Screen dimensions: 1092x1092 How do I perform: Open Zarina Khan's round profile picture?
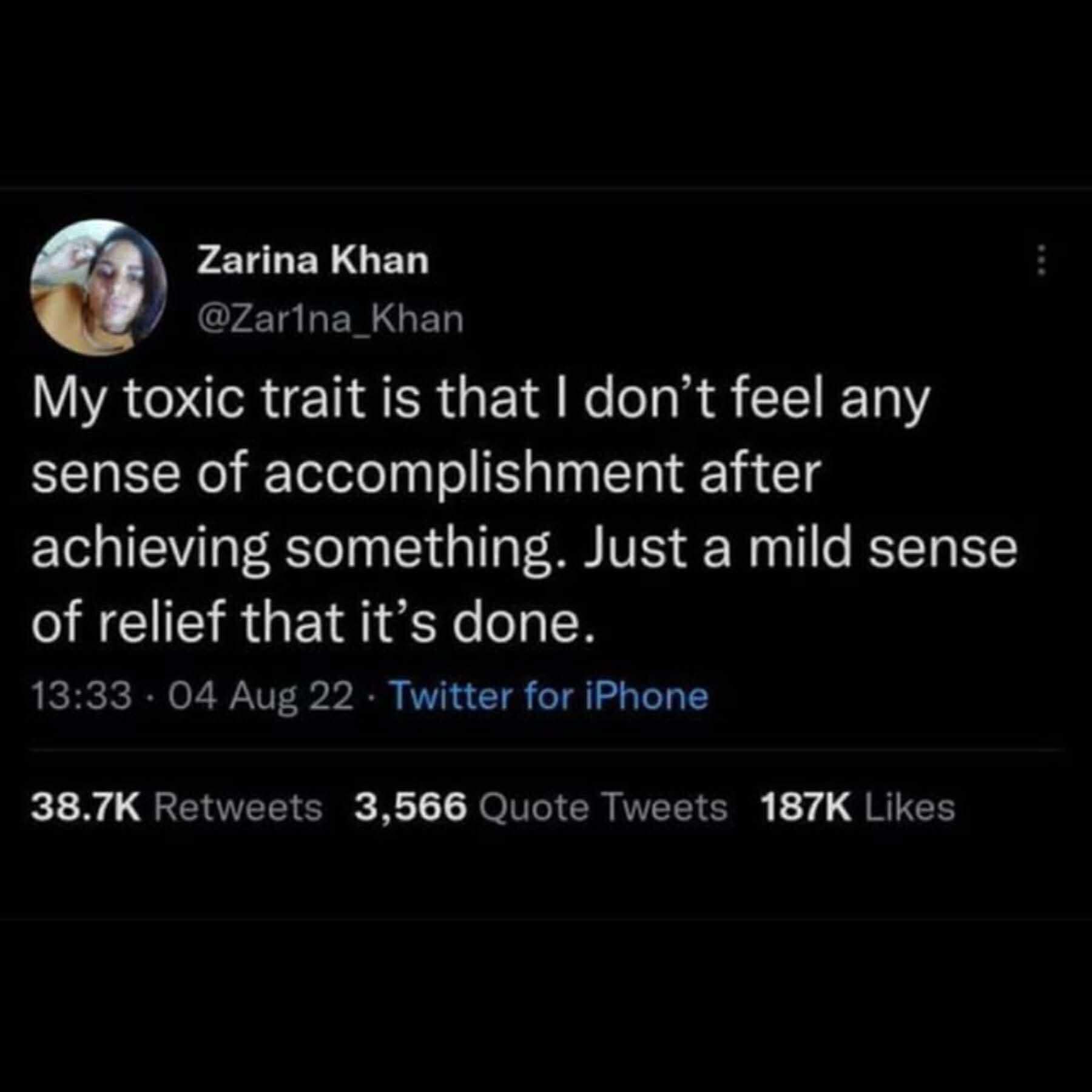tap(99, 287)
